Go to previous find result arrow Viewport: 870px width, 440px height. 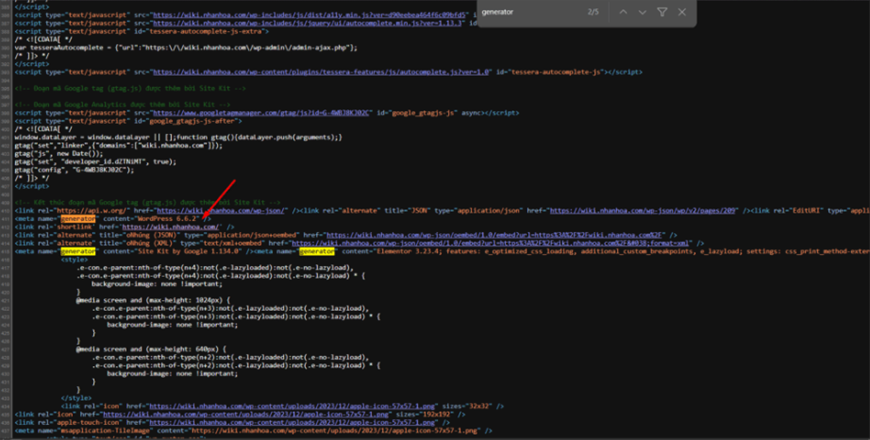click(x=623, y=12)
